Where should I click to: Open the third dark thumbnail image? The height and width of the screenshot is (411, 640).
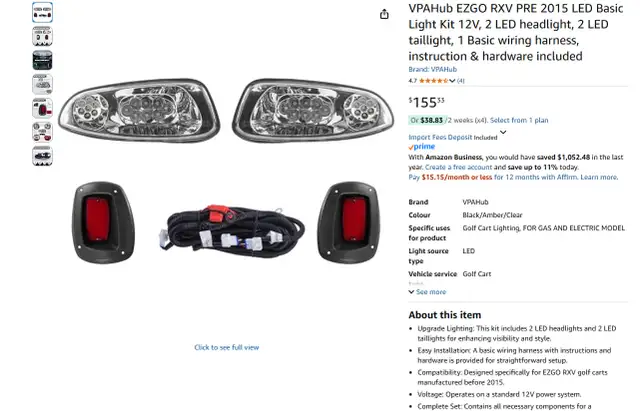tap(42, 60)
